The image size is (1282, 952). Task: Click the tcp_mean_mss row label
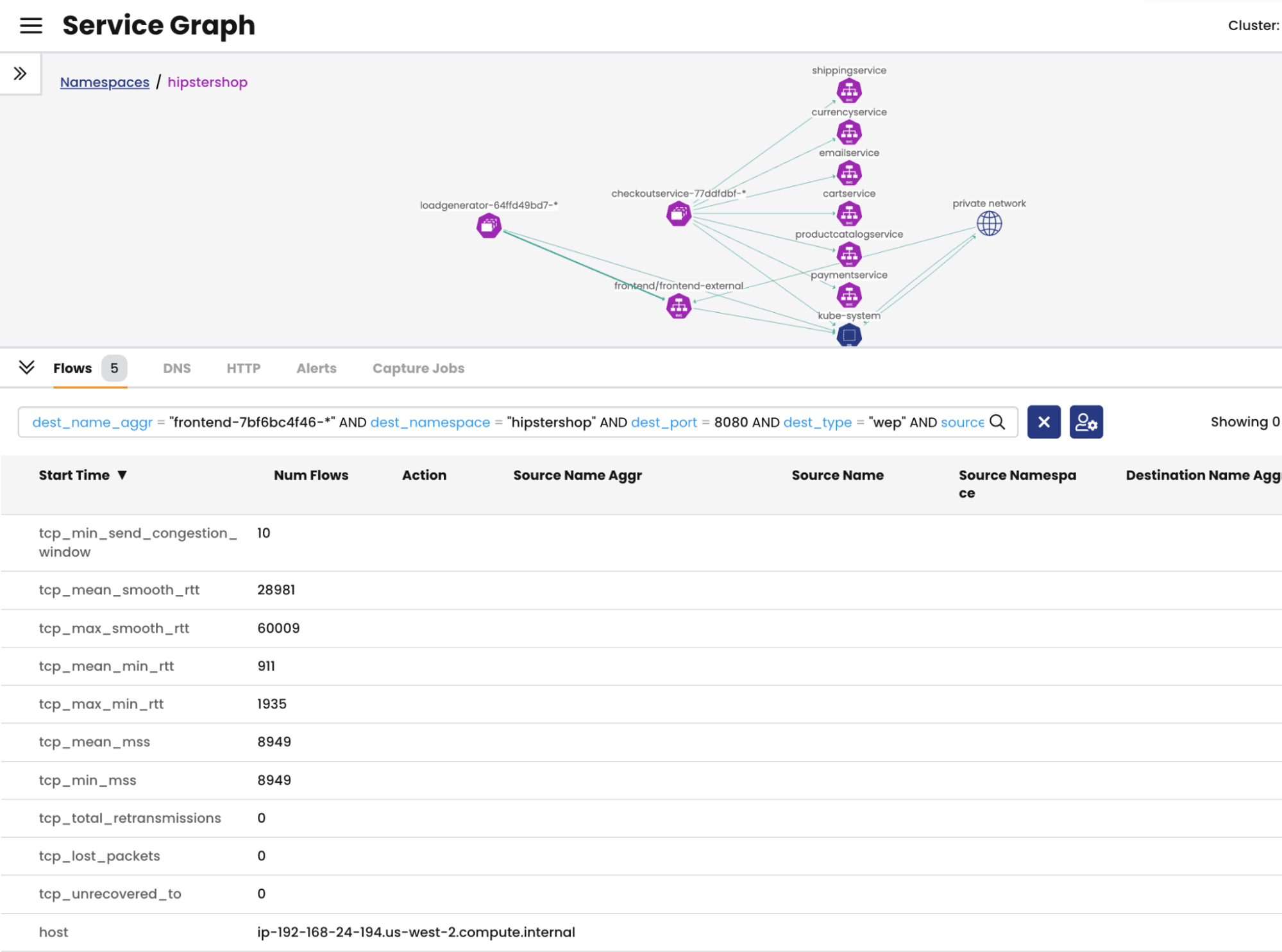click(x=94, y=742)
